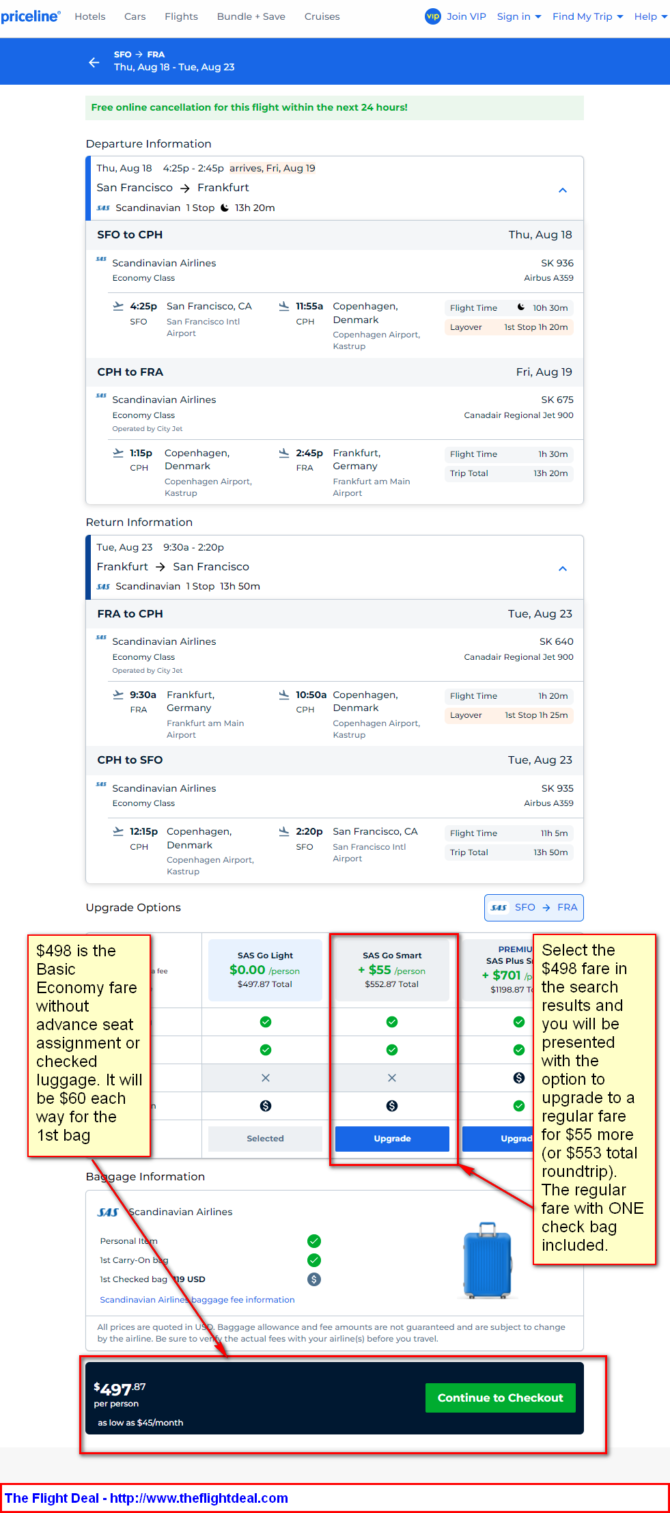
Task: Open the Hotels navigation item
Action: click(x=90, y=16)
